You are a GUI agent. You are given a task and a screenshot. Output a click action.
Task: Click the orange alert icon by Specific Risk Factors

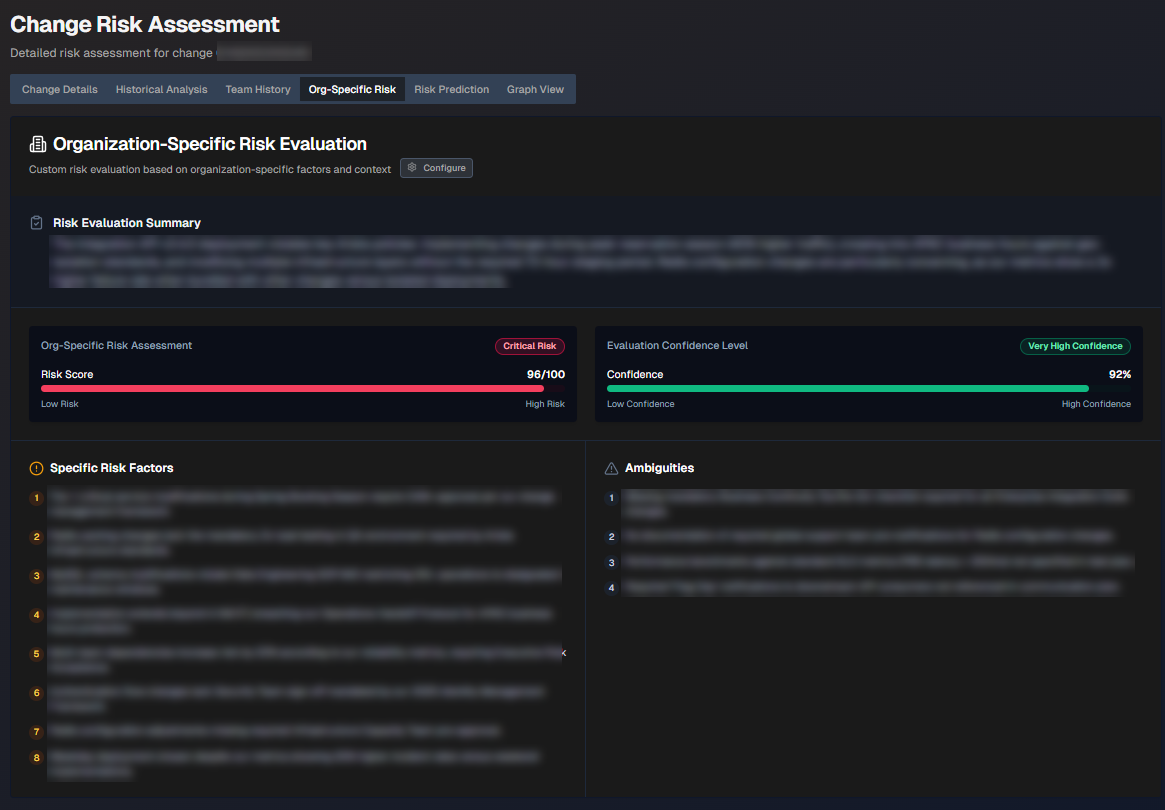tap(37, 468)
